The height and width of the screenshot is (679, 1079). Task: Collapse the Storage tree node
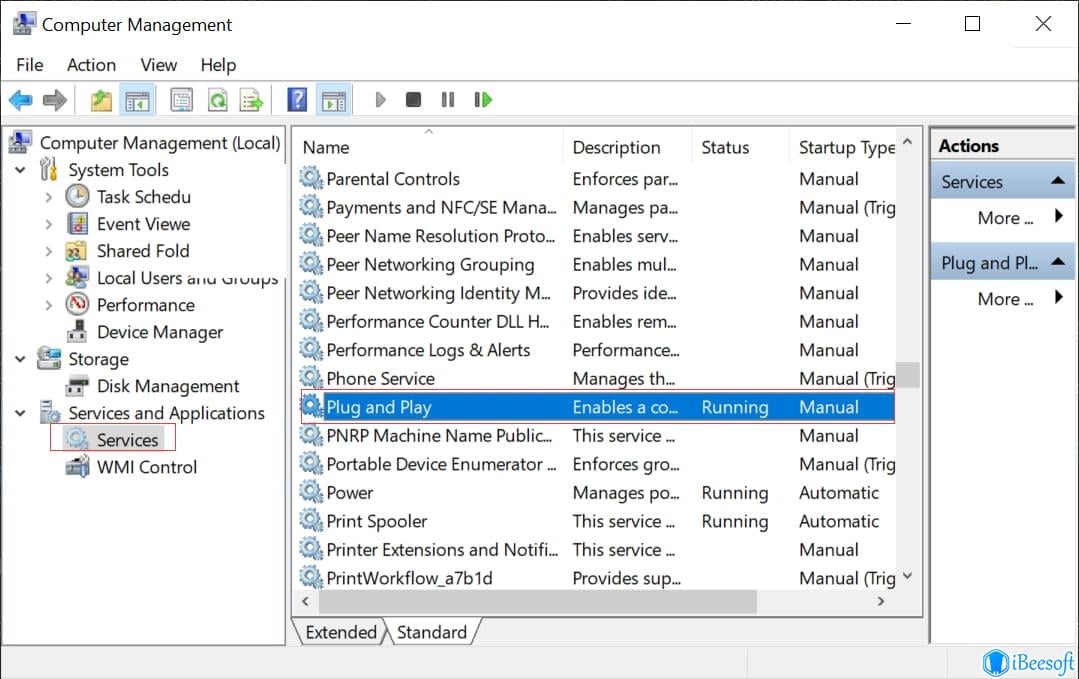20,359
